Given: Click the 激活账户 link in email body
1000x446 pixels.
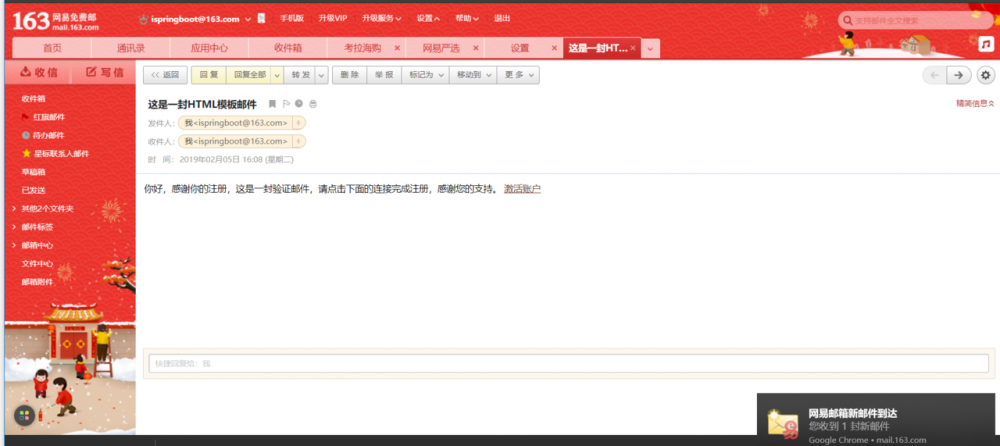Looking at the screenshot, I should coord(522,189).
